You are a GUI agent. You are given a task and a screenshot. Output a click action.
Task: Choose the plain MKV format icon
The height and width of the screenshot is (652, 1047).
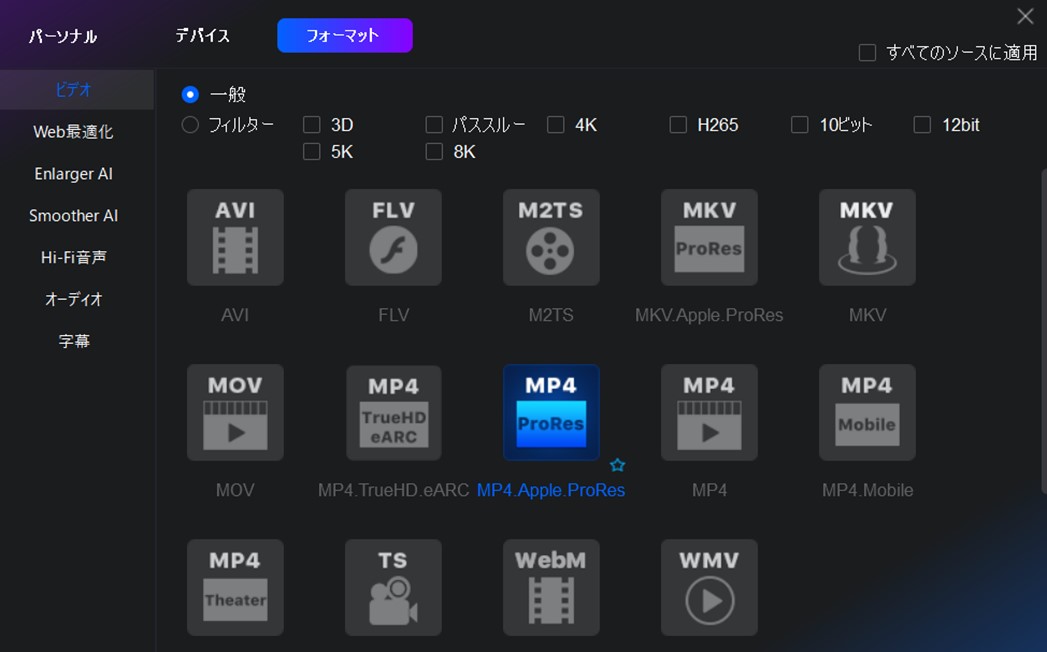(x=867, y=237)
